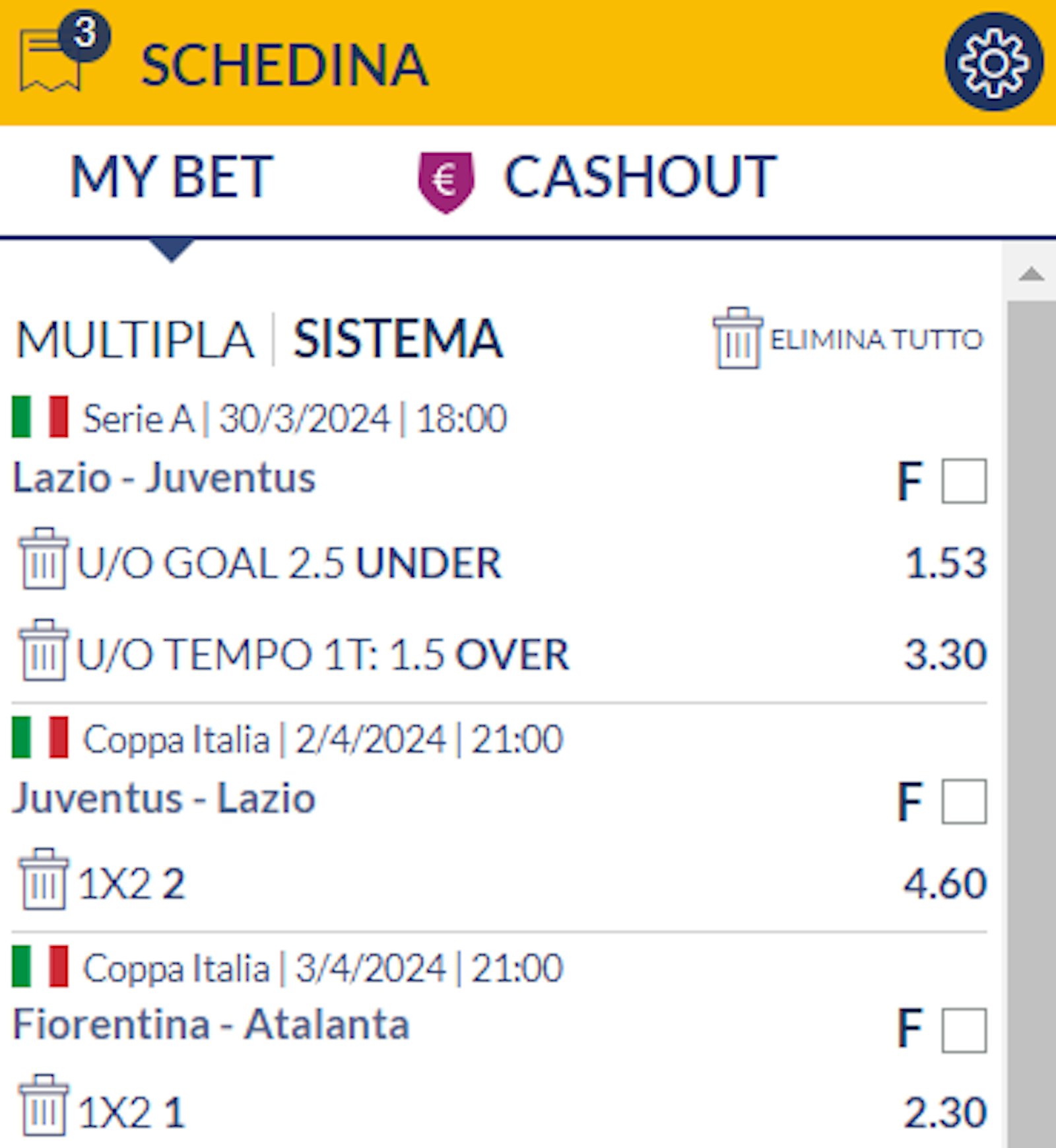The image size is (1056, 1148).
Task: Switch to the My Bet tab
Action: pyautogui.click(x=172, y=177)
